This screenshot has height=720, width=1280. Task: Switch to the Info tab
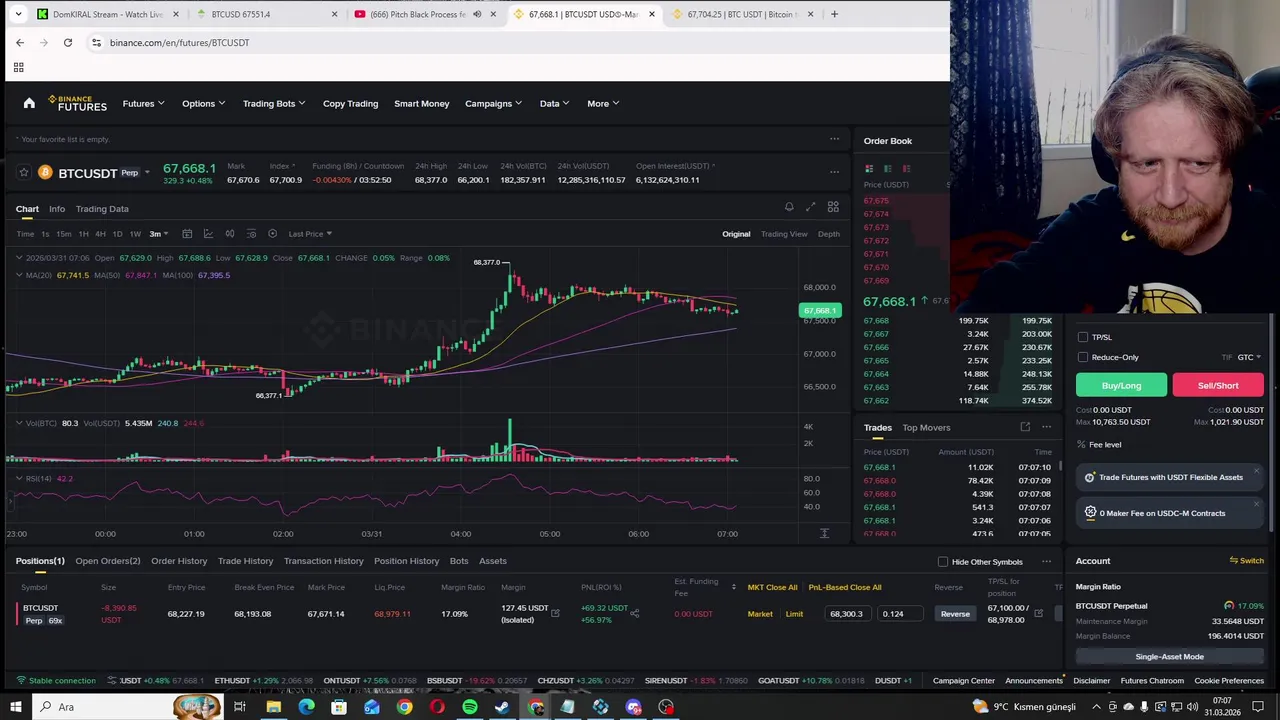57,209
